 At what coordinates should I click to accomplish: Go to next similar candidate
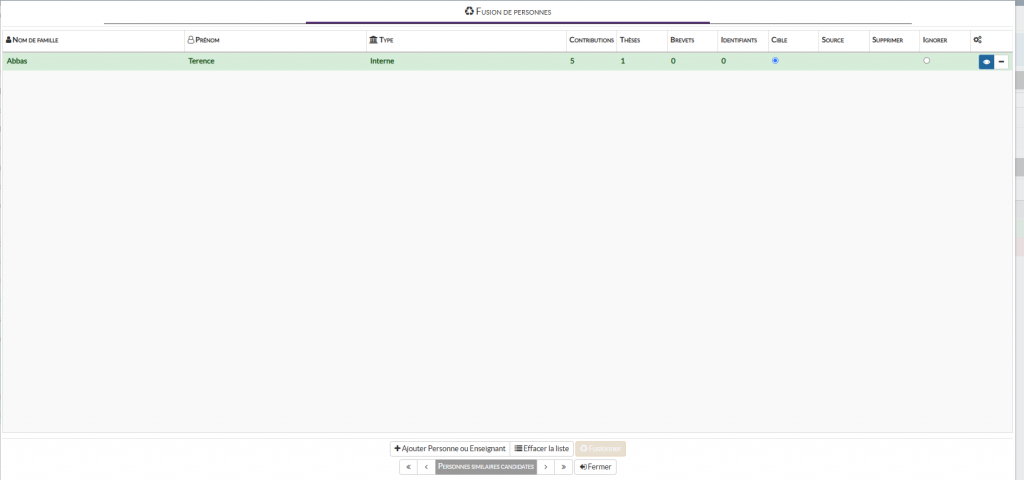(x=546, y=467)
